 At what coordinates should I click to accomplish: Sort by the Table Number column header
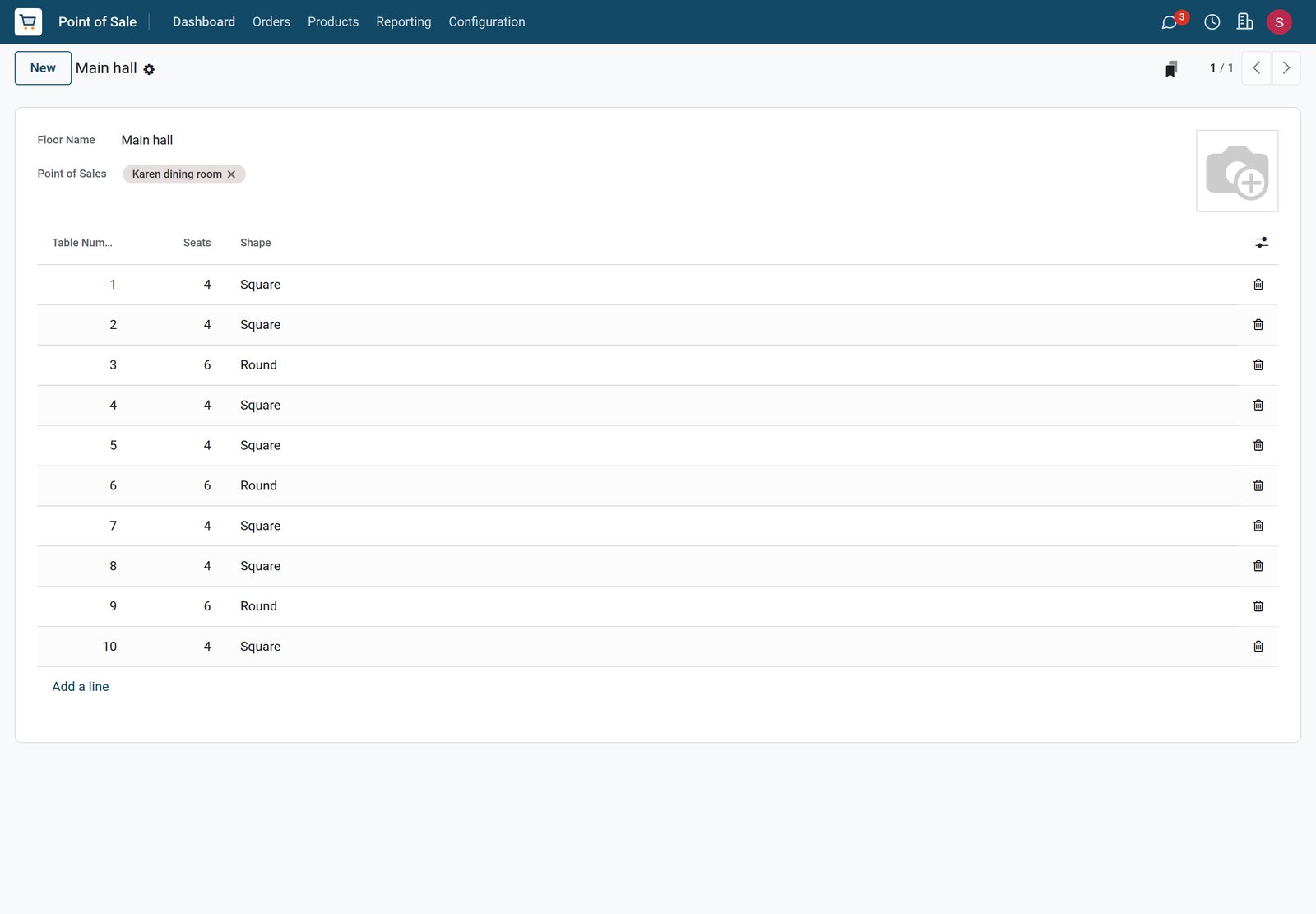82,243
